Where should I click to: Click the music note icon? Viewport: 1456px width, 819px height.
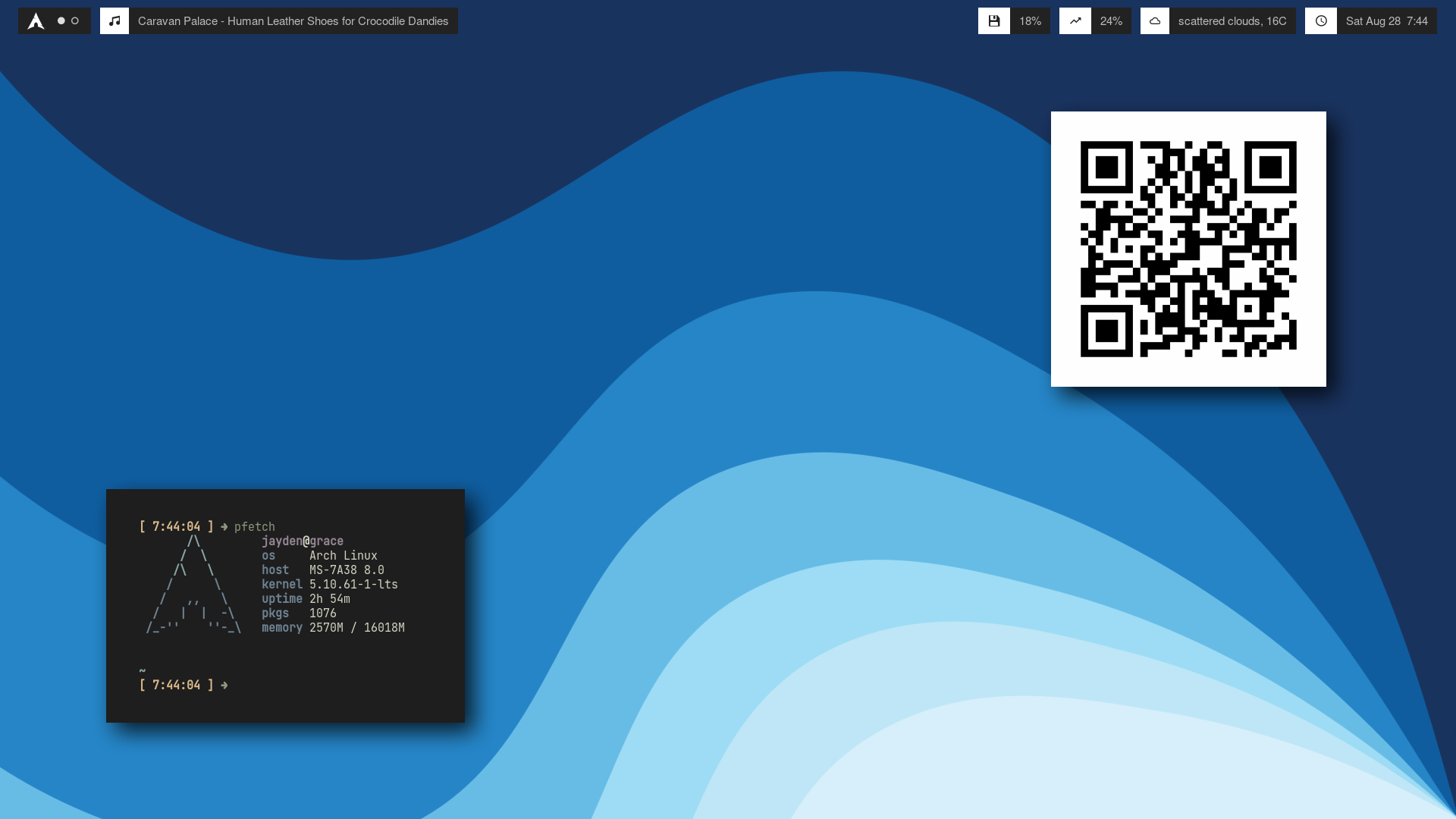pyautogui.click(x=115, y=21)
